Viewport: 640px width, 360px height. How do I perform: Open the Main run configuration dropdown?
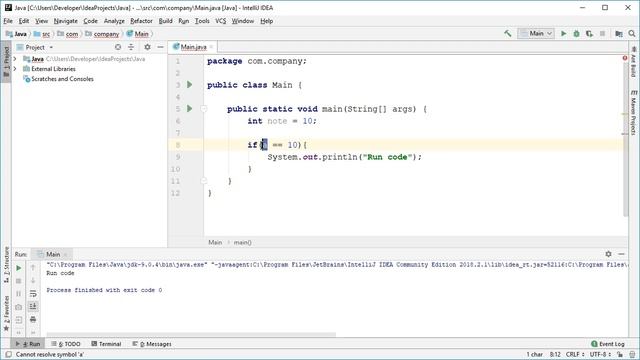[536, 33]
